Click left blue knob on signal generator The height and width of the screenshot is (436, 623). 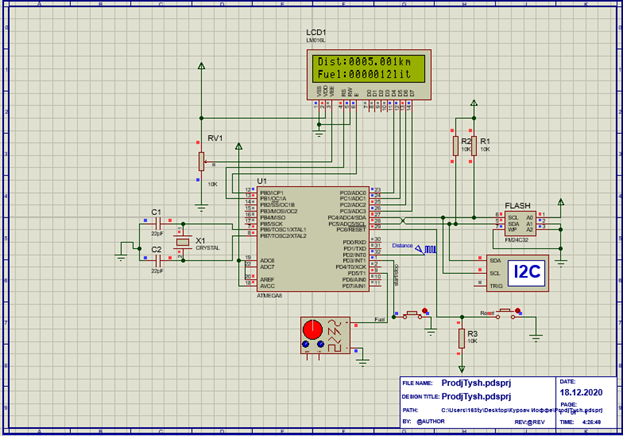[x=306, y=344]
